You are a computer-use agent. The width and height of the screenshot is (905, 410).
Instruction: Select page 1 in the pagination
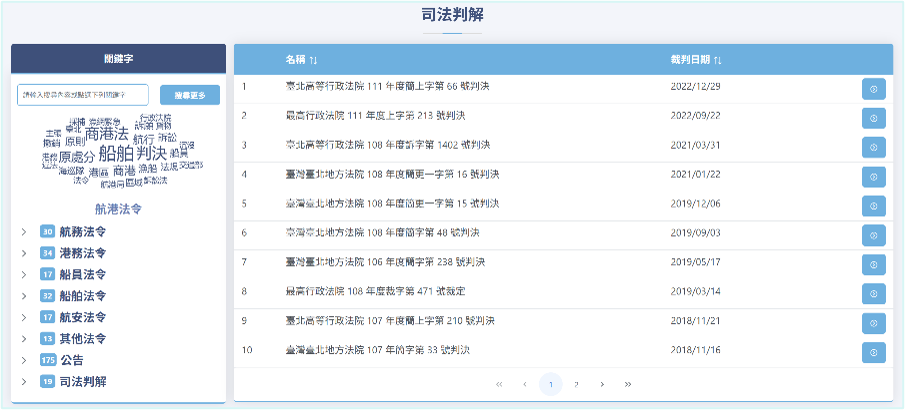tap(551, 384)
